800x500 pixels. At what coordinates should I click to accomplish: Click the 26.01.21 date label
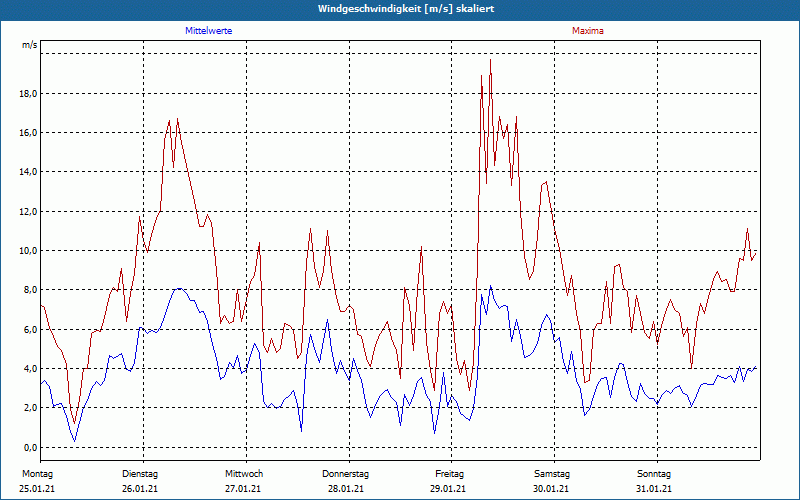pyautogui.click(x=140, y=489)
